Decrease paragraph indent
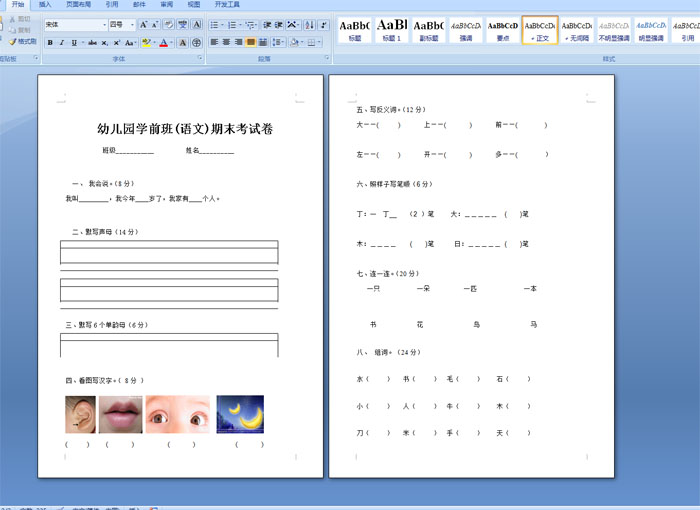Image resolution: width=700 pixels, height=510 pixels. [x=267, y=25]
